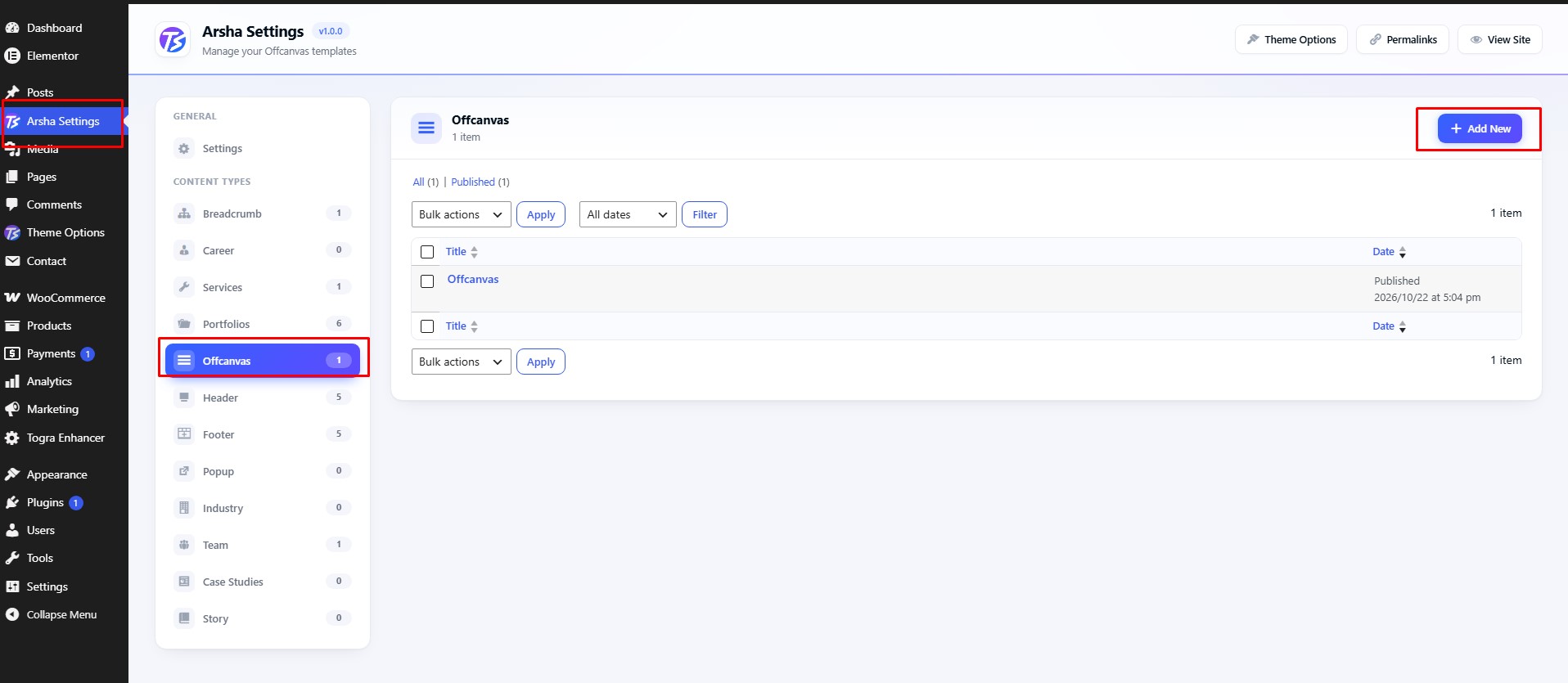The height and width of the screenshot is (683, 1568).
Task: Click the Settings gear icon under General
Action: tap(184, 149)
